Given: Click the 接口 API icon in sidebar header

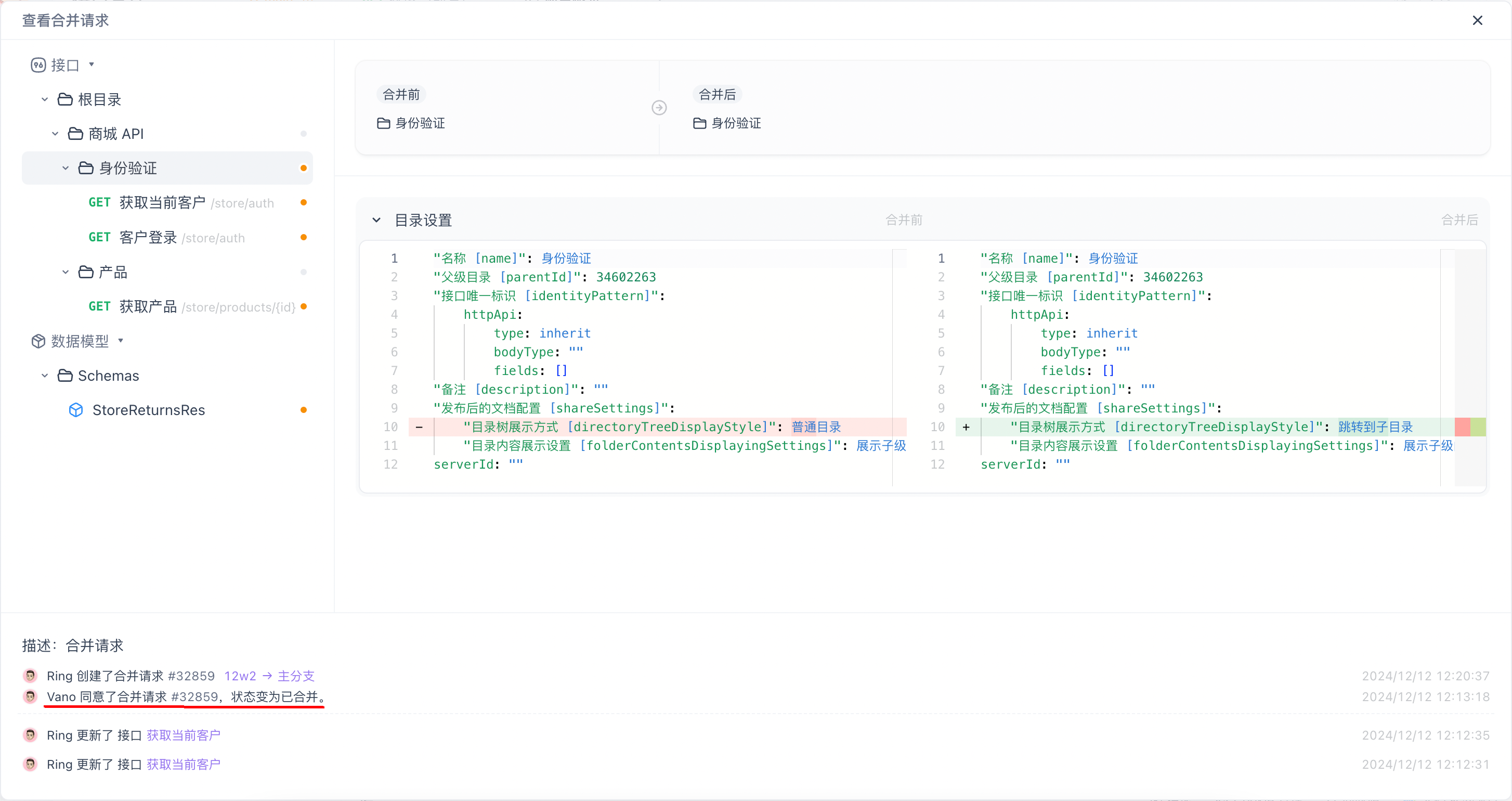Looking at the screenshot, I should pos(38,64).
